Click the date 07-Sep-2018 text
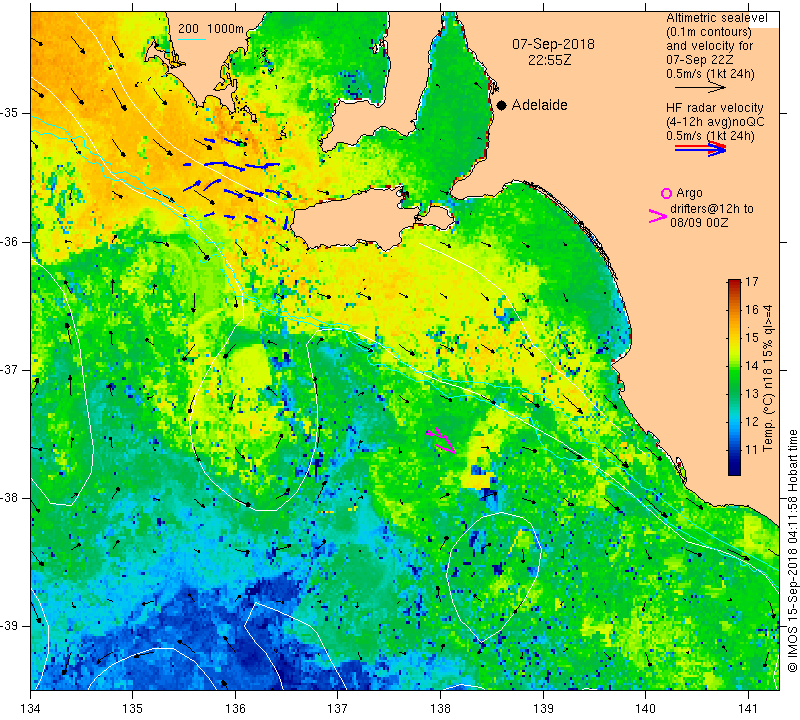The width and height of the screenshot is (800, 720). coord(553,44)
